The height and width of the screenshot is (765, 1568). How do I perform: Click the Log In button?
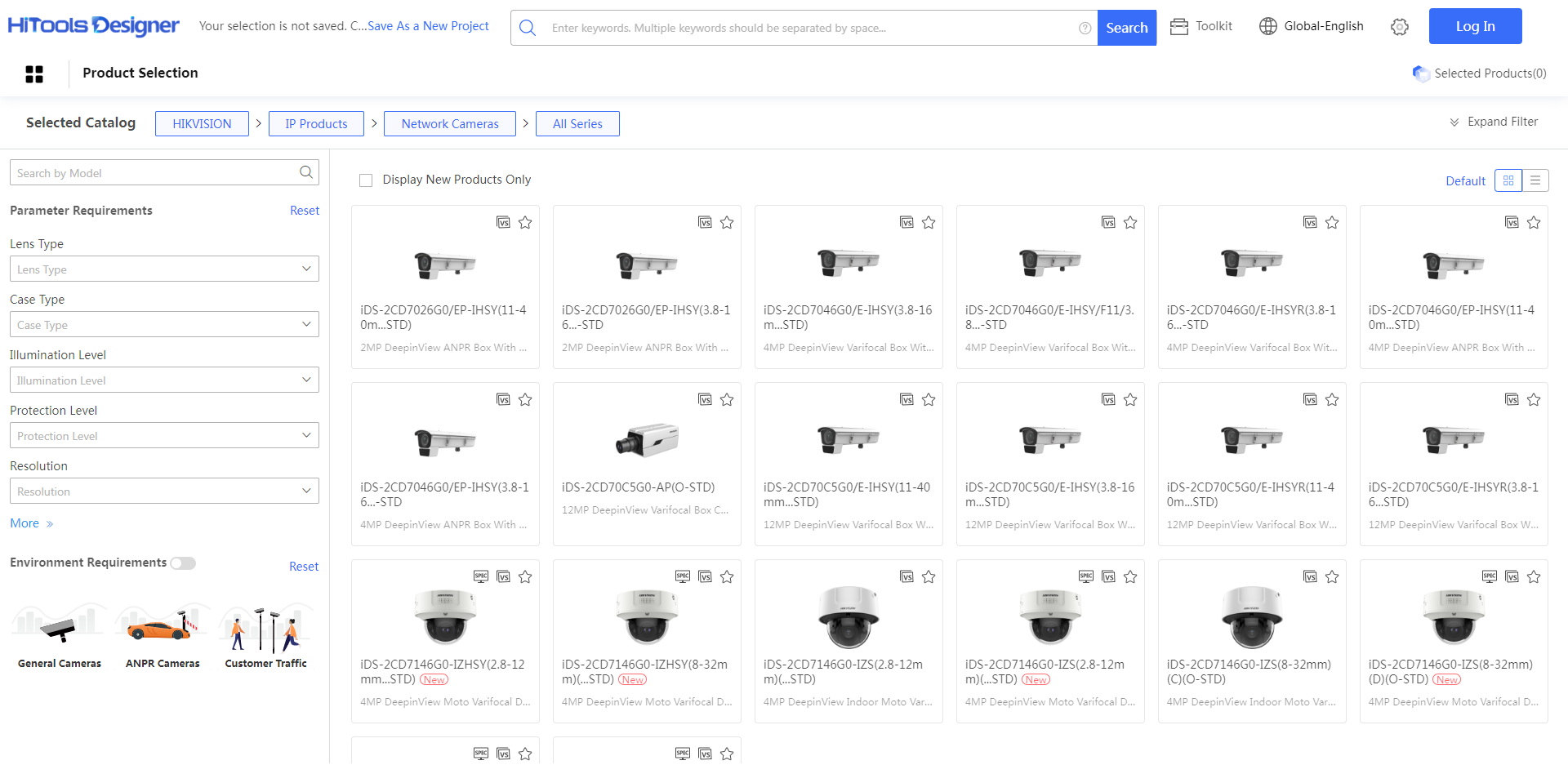coord(1474,26)
